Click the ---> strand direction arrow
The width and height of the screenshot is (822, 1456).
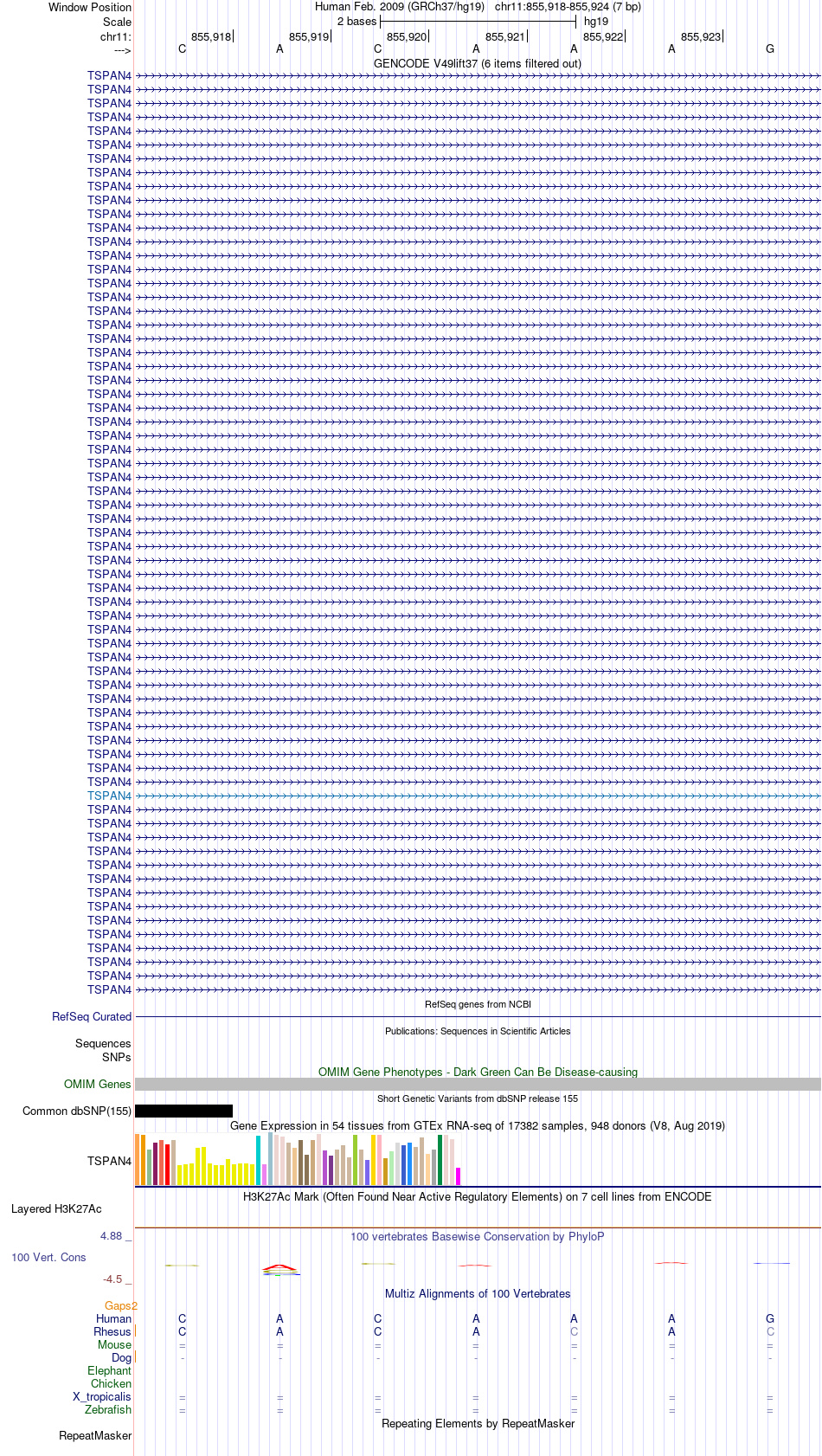tap(122, 50)
